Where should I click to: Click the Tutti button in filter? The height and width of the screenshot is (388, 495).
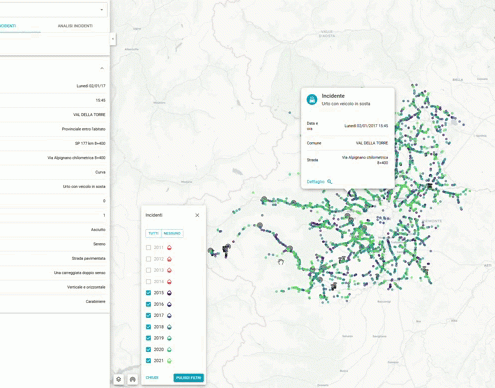point(154,233)
